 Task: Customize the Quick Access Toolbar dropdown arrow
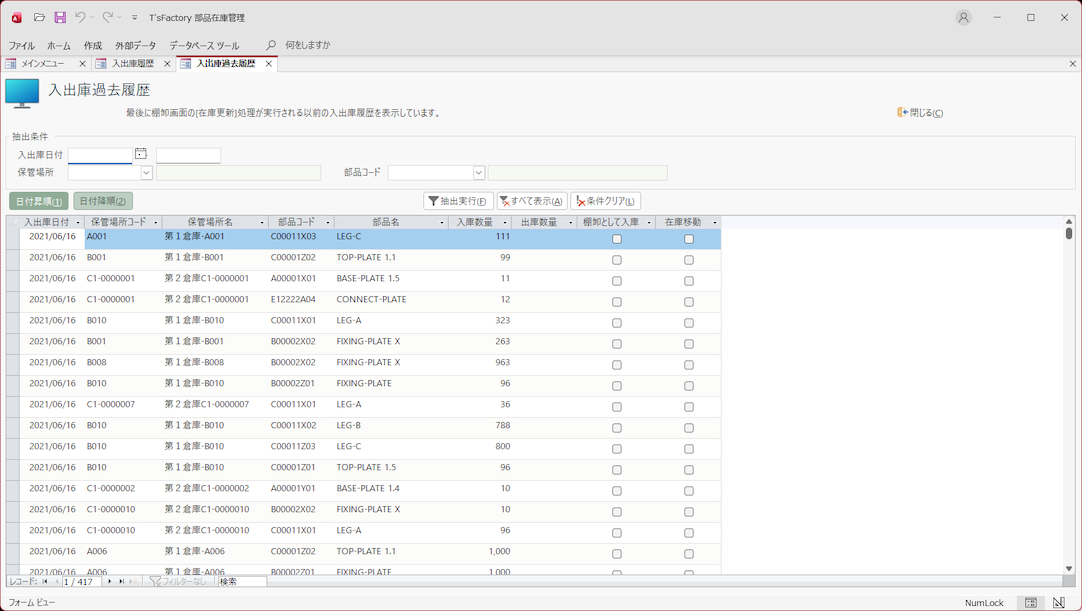coord(135,18)
